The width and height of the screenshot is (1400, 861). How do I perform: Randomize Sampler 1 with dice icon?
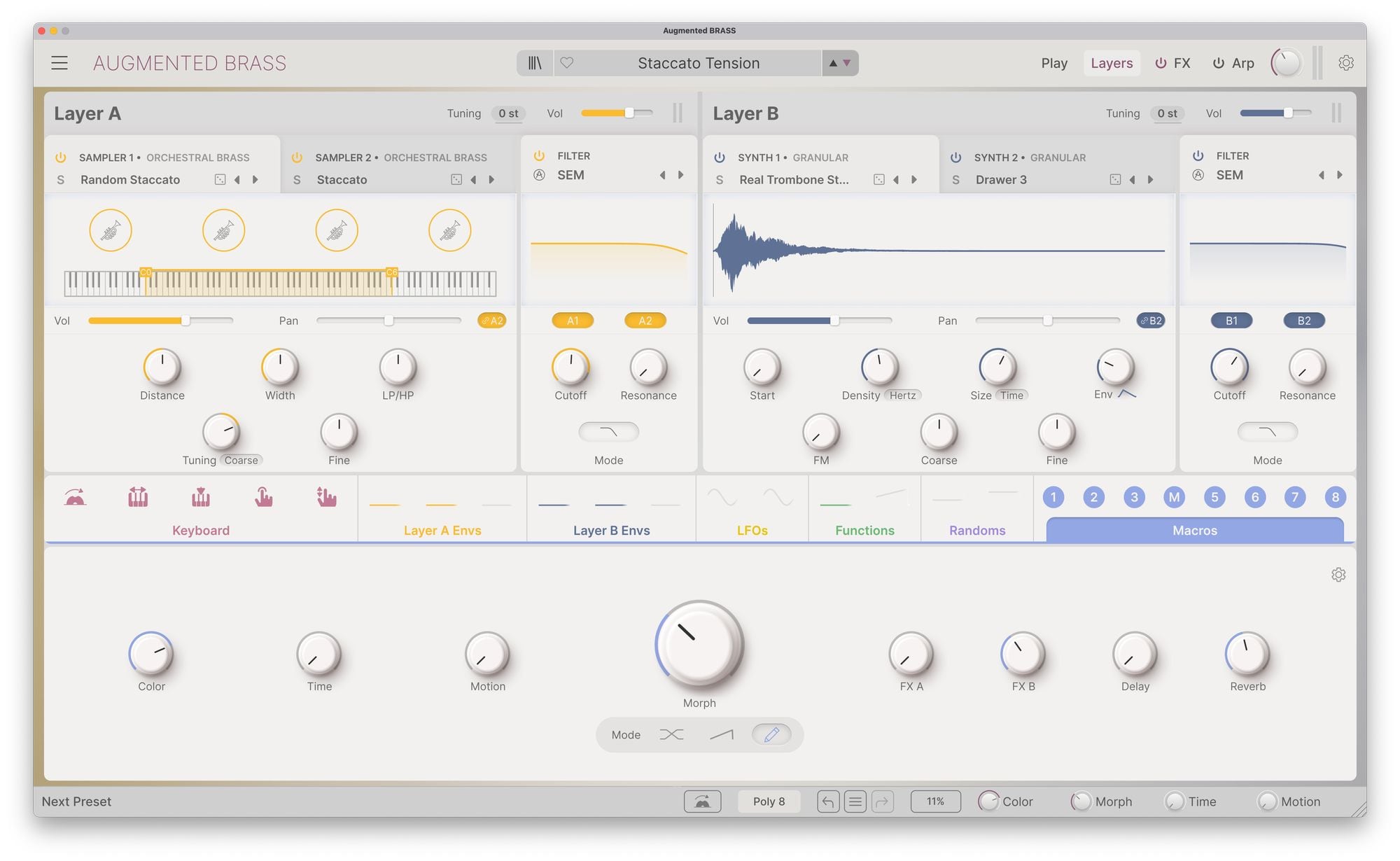(x=220, y=180)
